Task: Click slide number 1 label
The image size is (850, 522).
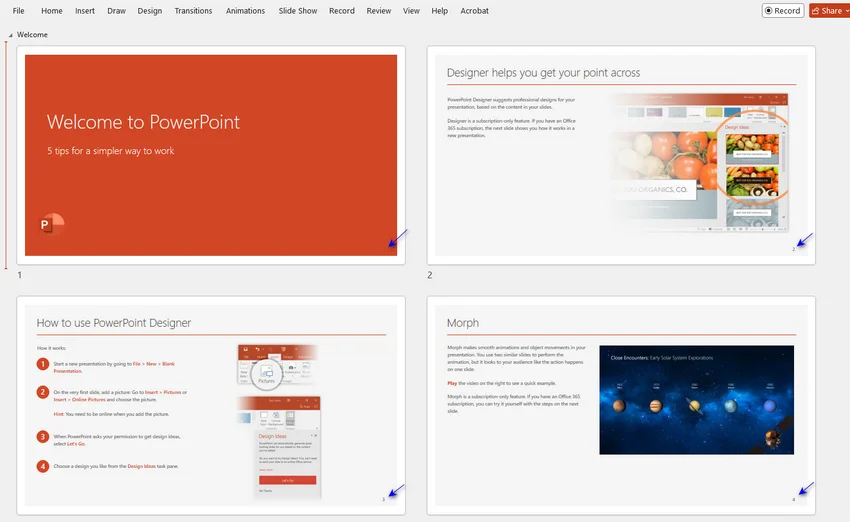Action: tap(20, 275)
